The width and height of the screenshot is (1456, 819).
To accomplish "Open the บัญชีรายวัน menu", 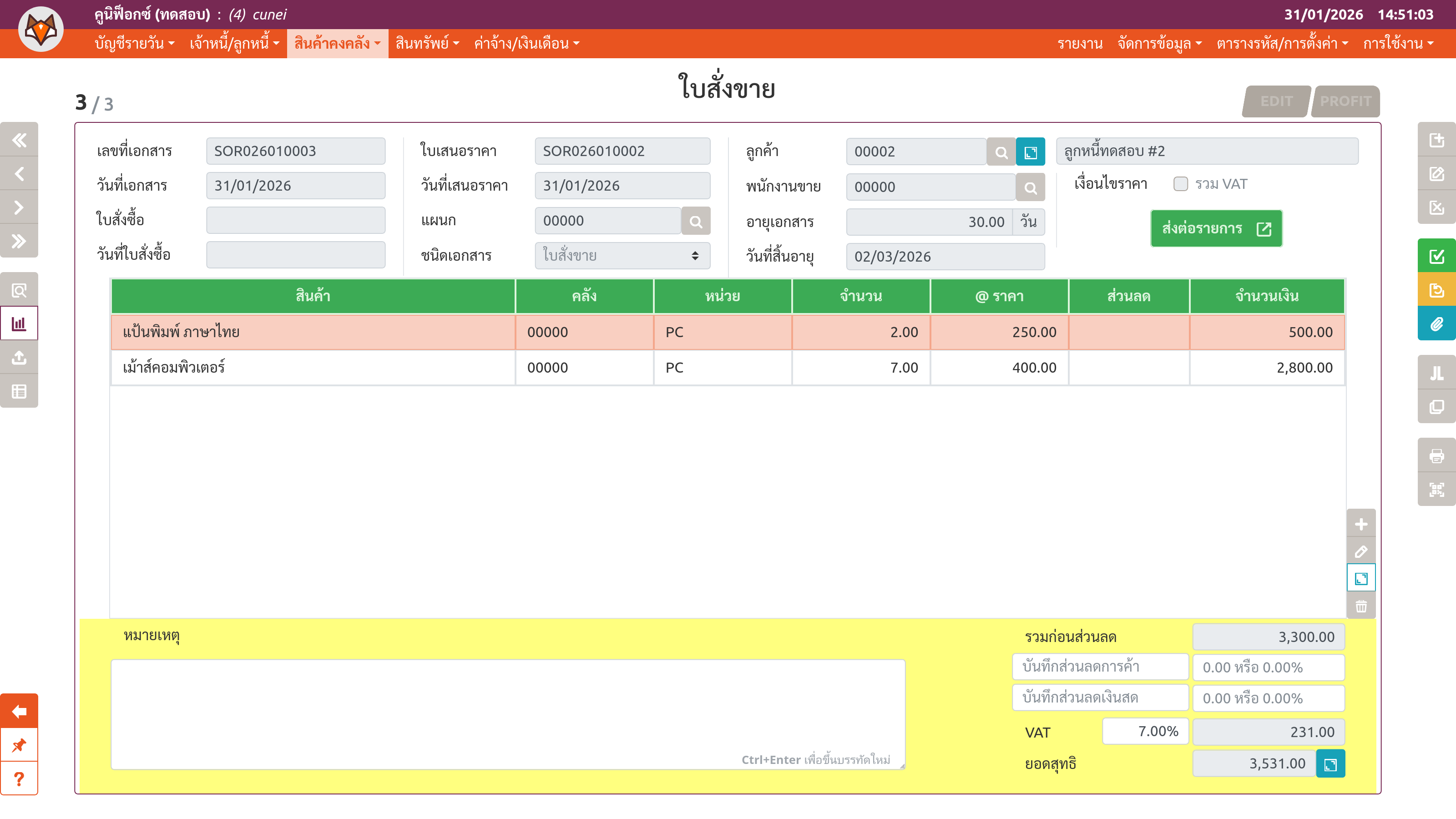I will 135,44.
